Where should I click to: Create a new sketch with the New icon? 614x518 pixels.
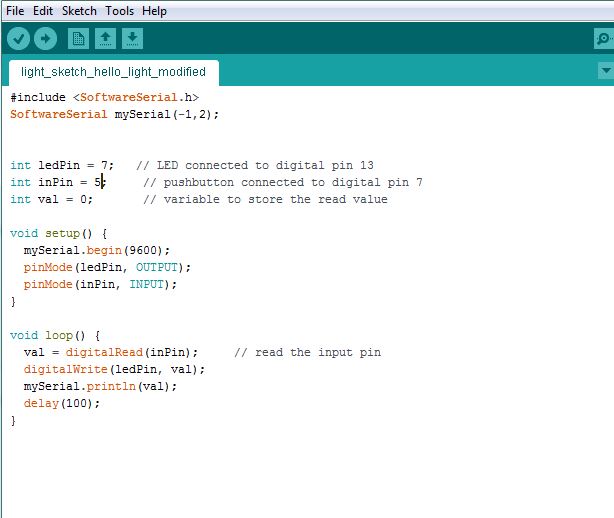[x=78, y=38]
